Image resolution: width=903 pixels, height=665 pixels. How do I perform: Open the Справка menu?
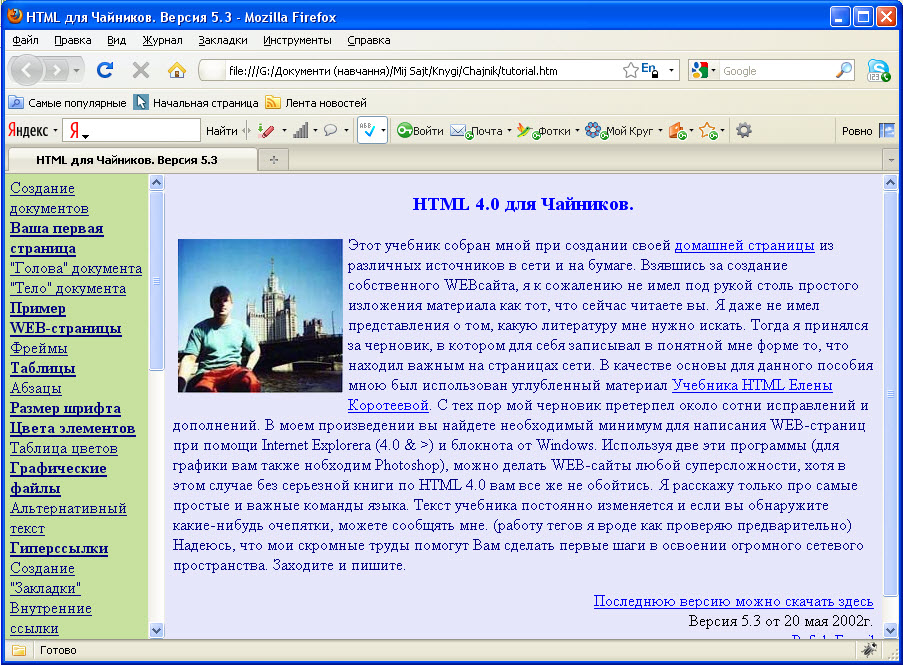[369, 40]
